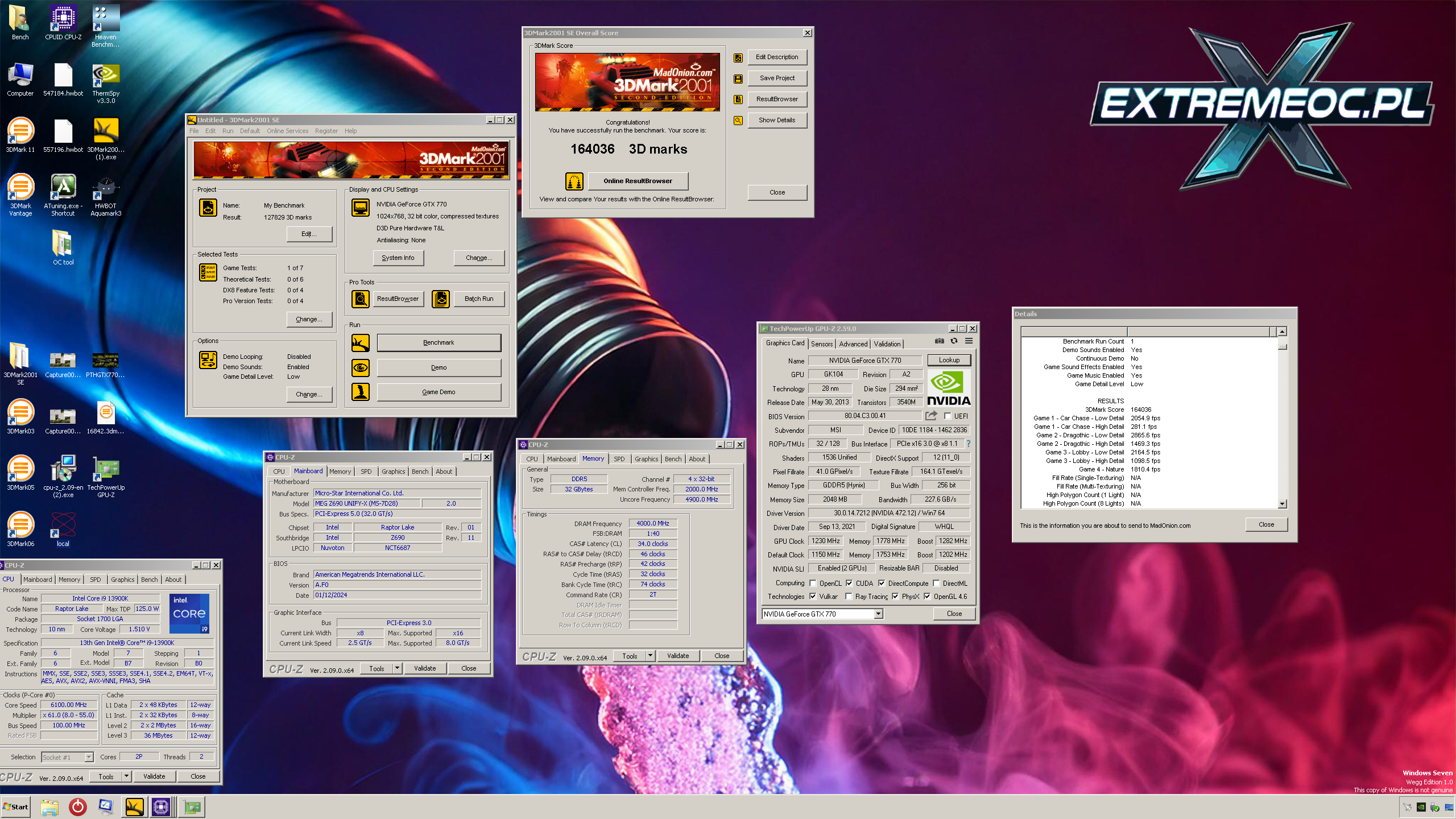Click the GPU-Z screenshot camera icon

tap(940, 341)
